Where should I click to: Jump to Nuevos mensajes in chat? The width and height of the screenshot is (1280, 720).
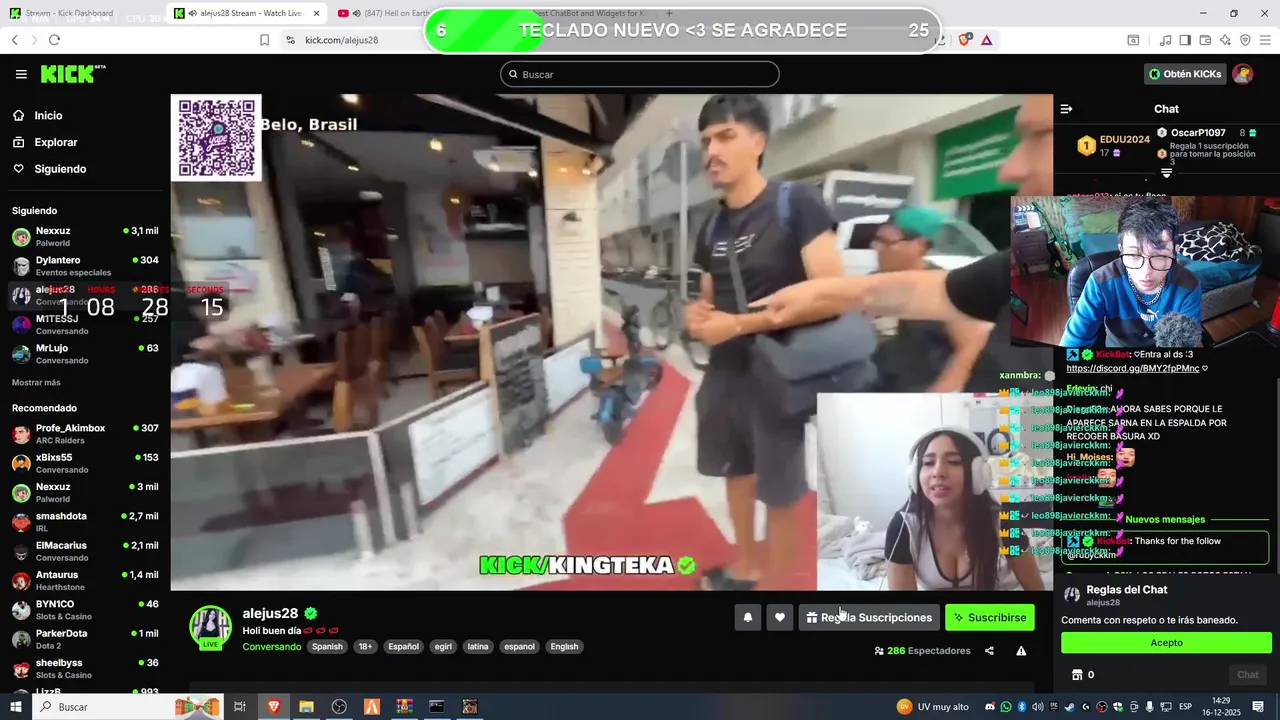coord(1165,520)
